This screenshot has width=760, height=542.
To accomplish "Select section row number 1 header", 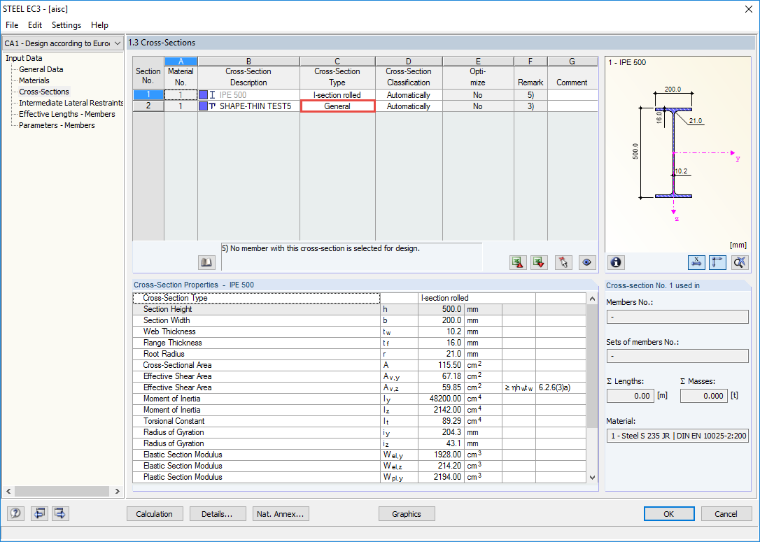I will point(148,95).
